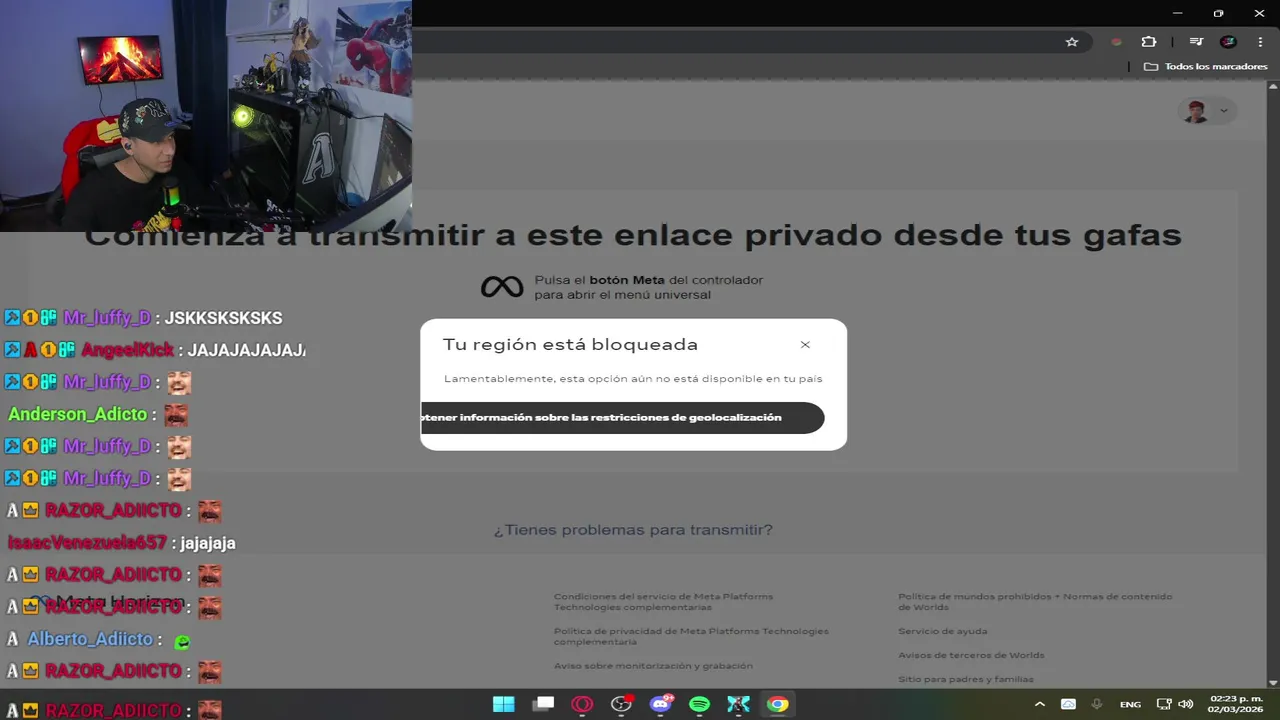Screen dimensions: 1280x720
Task: Open the volume speaker tray icon
Action: pos(1186,704)
